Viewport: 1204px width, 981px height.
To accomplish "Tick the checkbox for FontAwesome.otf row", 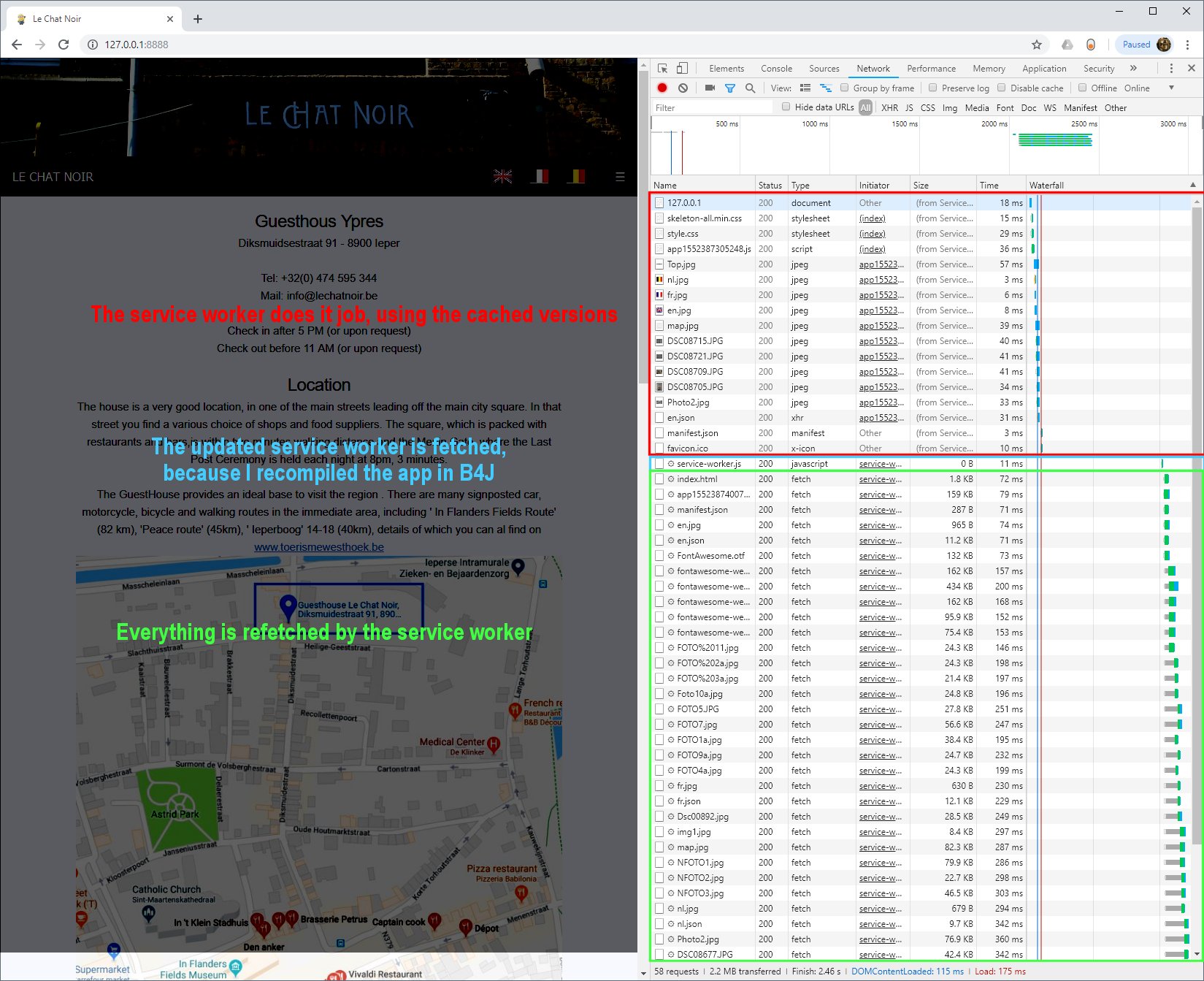I will (659, 556).
